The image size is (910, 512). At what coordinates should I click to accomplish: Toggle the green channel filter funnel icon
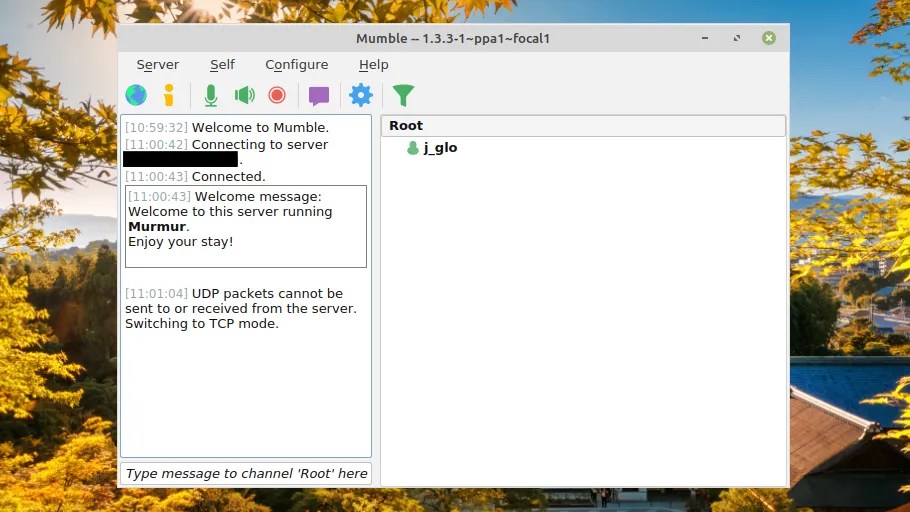[x=403, y=95]
